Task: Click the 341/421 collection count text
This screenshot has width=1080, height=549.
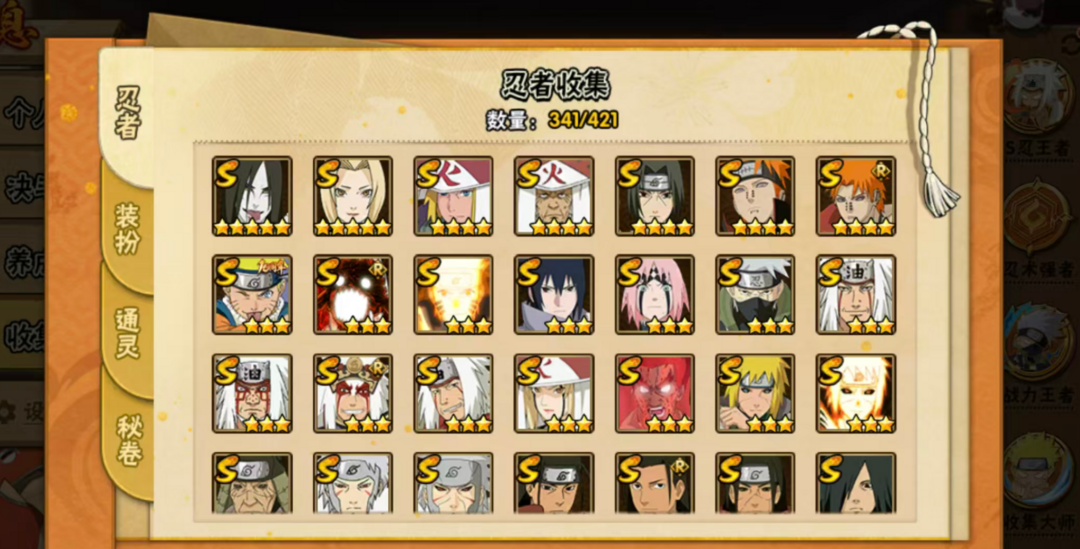Action: [583, 120]
